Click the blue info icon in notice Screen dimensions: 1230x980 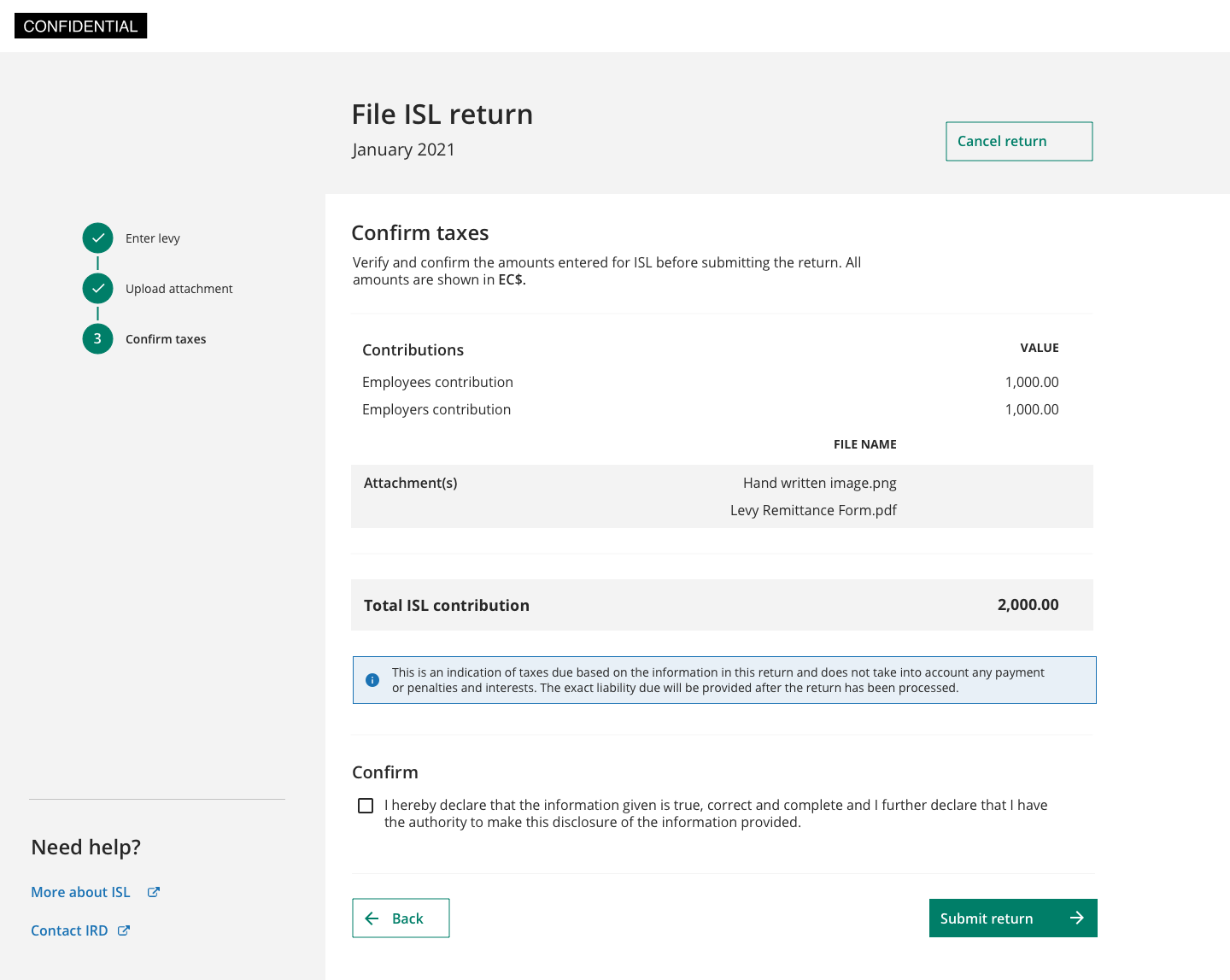[372, 680]
